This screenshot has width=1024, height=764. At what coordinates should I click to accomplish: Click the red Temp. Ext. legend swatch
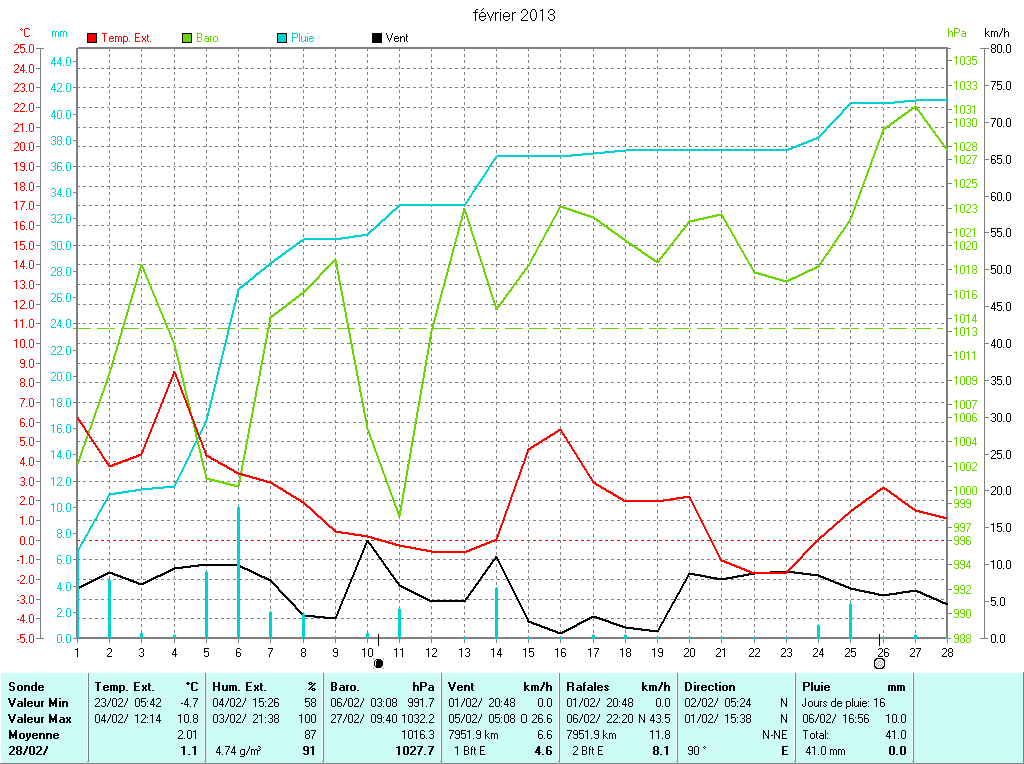(x=93, y=38)
